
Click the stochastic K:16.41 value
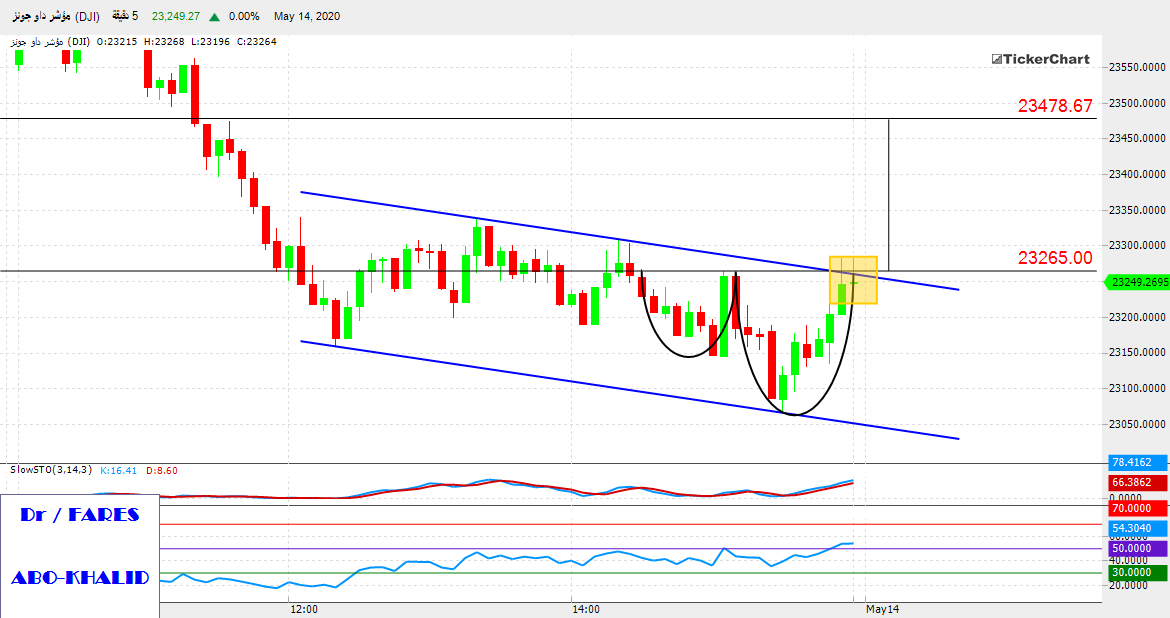119,471
